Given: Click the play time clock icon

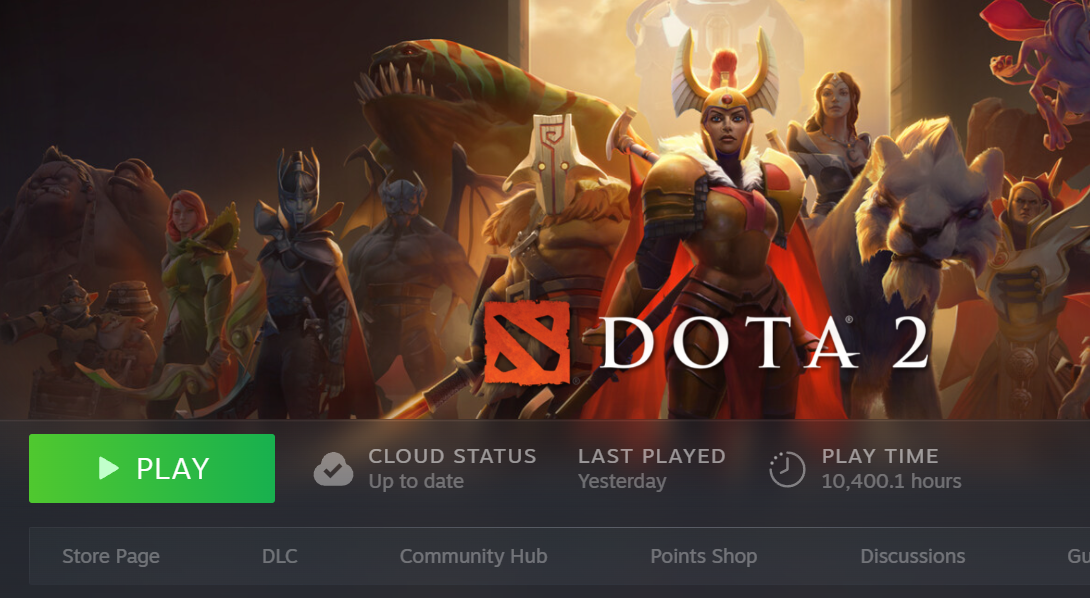Looking at the screenshot, I should [787, 469].
